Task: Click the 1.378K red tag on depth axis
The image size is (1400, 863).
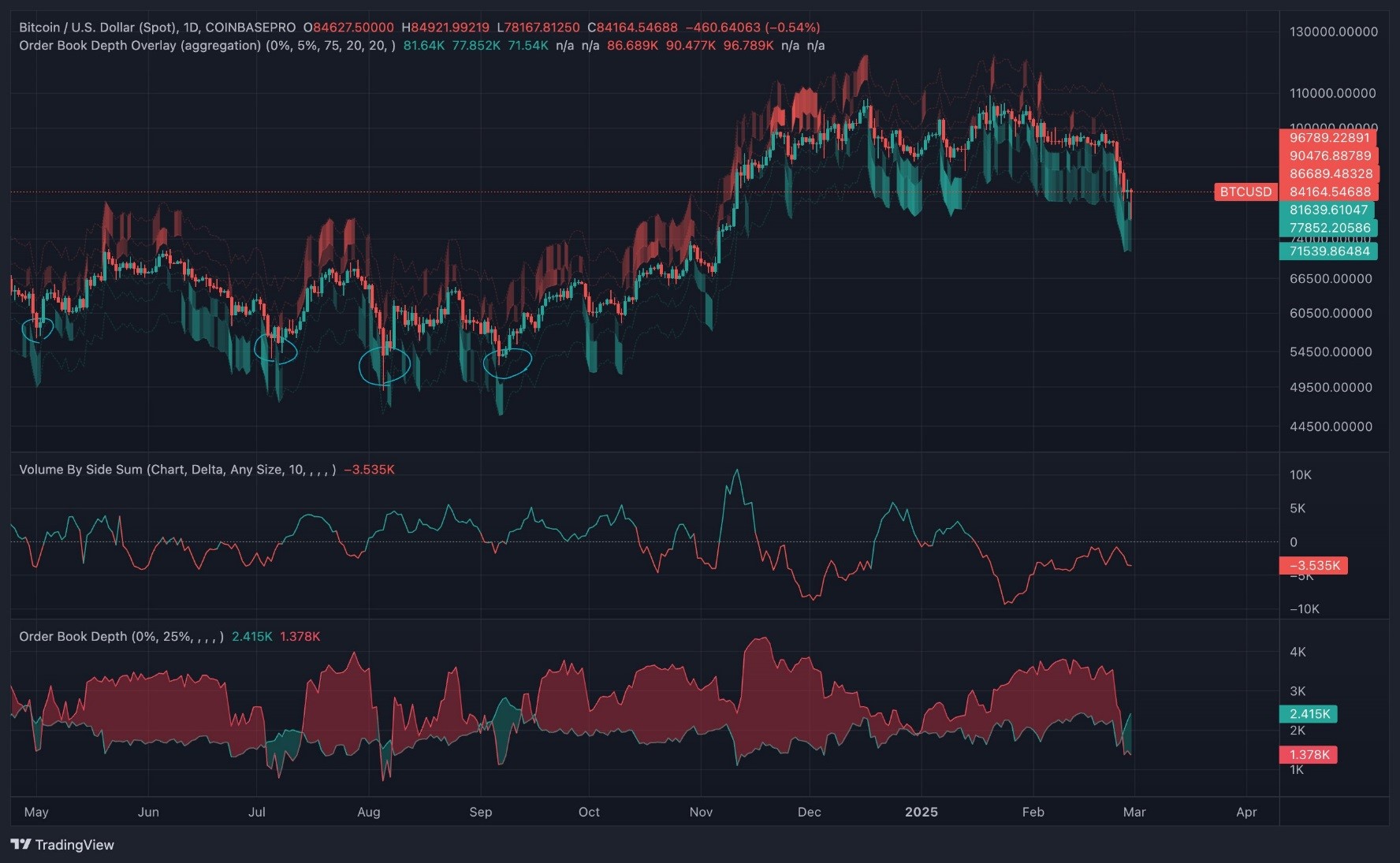Action: (x=1309, y=754)
